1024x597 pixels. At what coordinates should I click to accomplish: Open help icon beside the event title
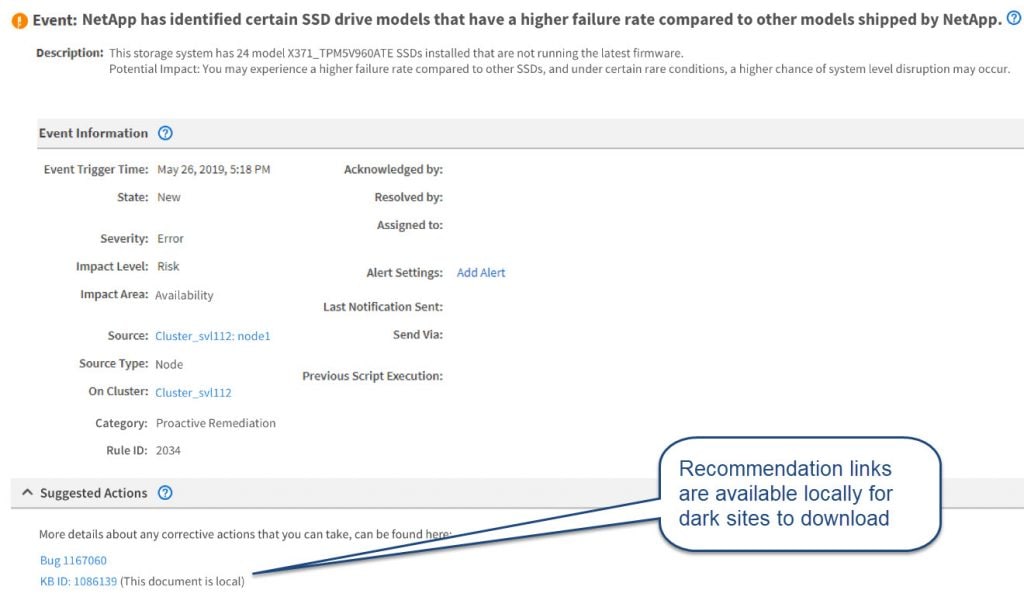click(x=1014, y=19)
